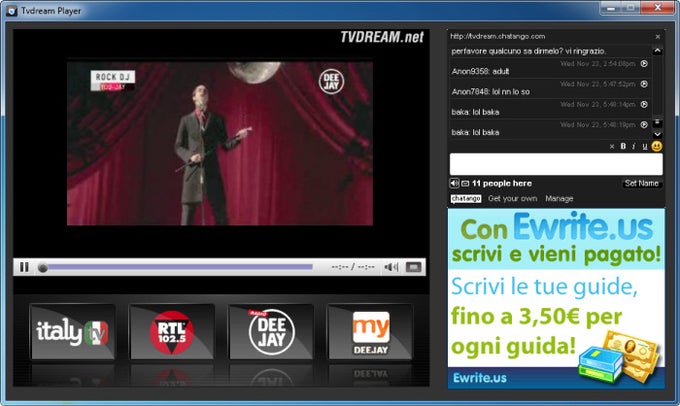Image resolution: width=680 pixels, height=406 pixels.
Task: Click the Tvdream Player title bar icon
Action: [12, 10]
